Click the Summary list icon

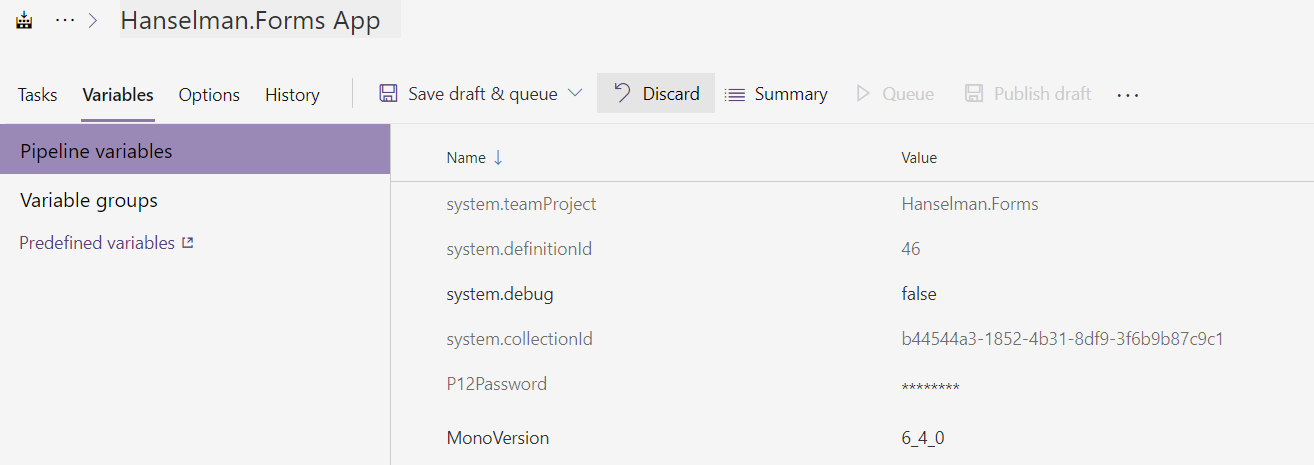[x=735, y=95]
